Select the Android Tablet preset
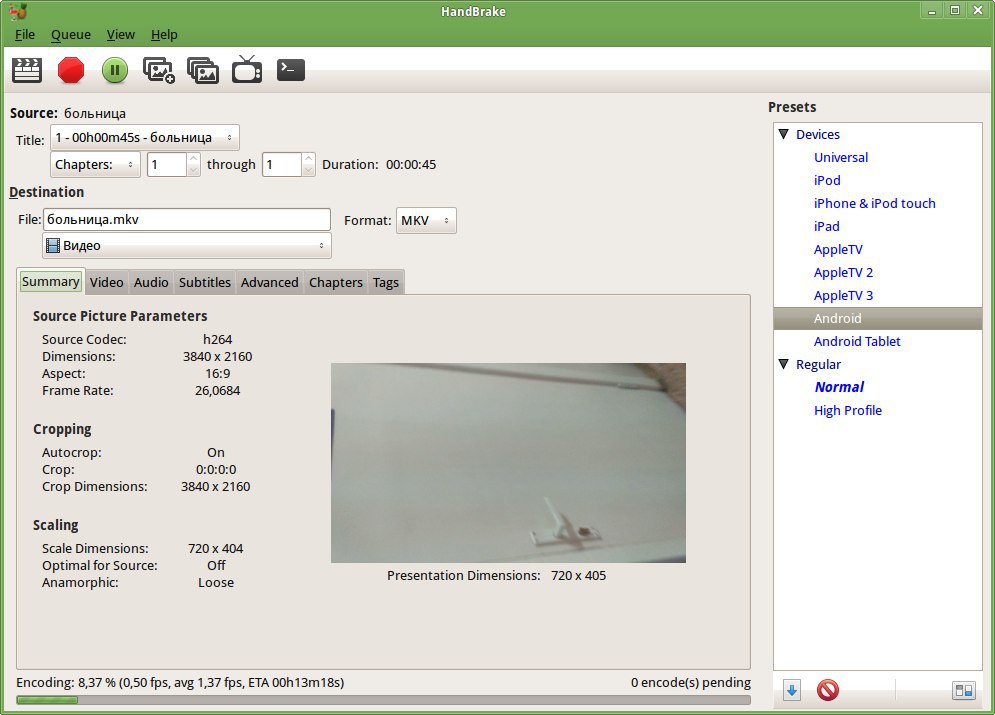 [x=857, y=341]
